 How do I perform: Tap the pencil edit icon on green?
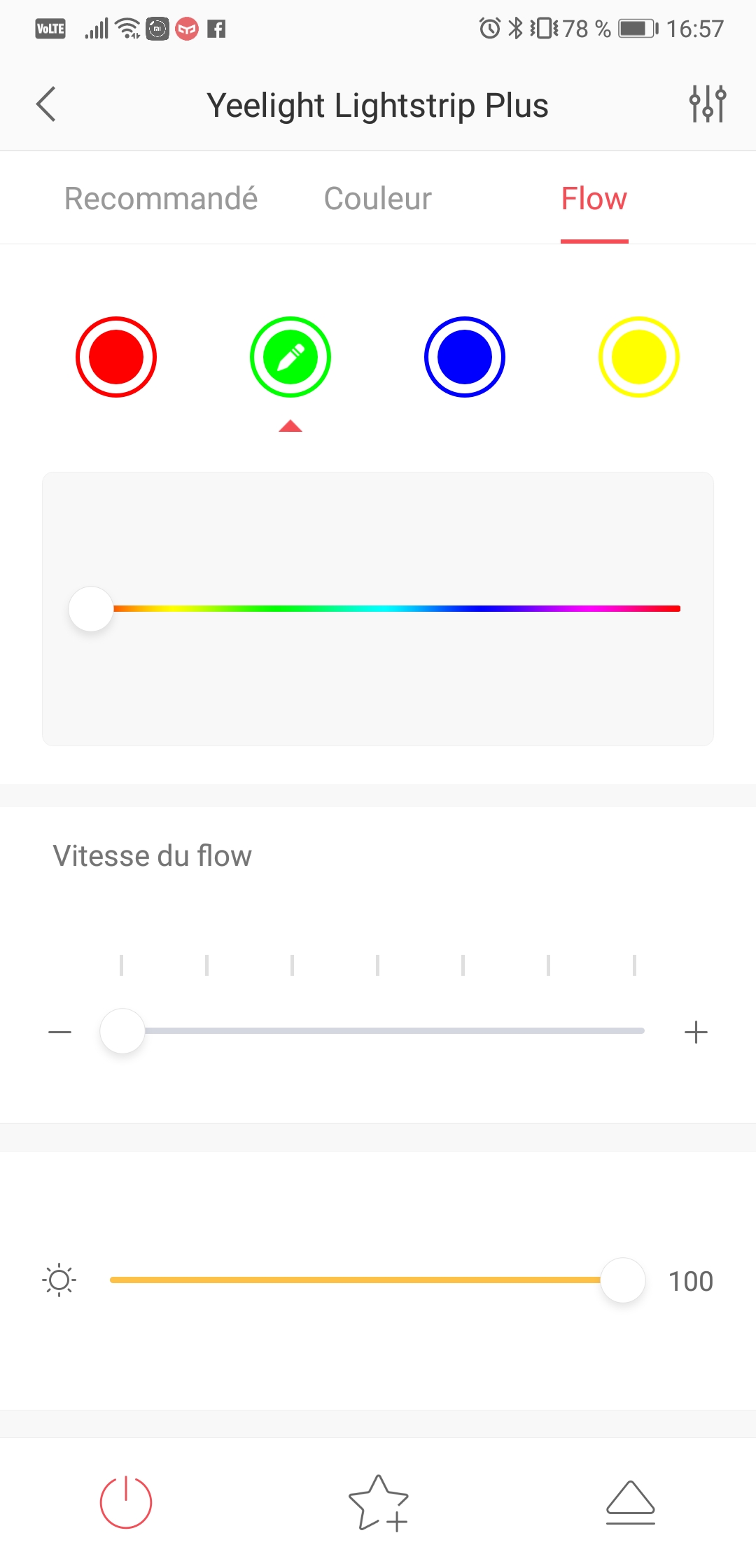tap(290, 357)
